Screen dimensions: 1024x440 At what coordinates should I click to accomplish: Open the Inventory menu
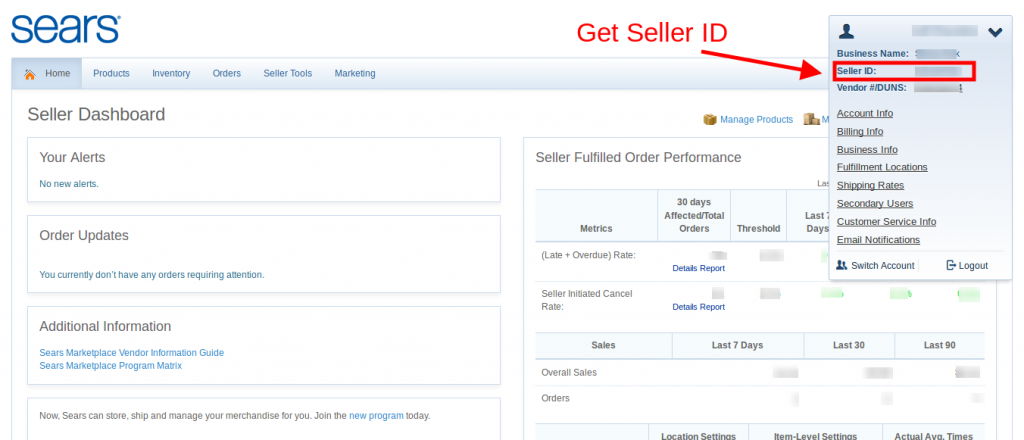(x=171, y=74)
